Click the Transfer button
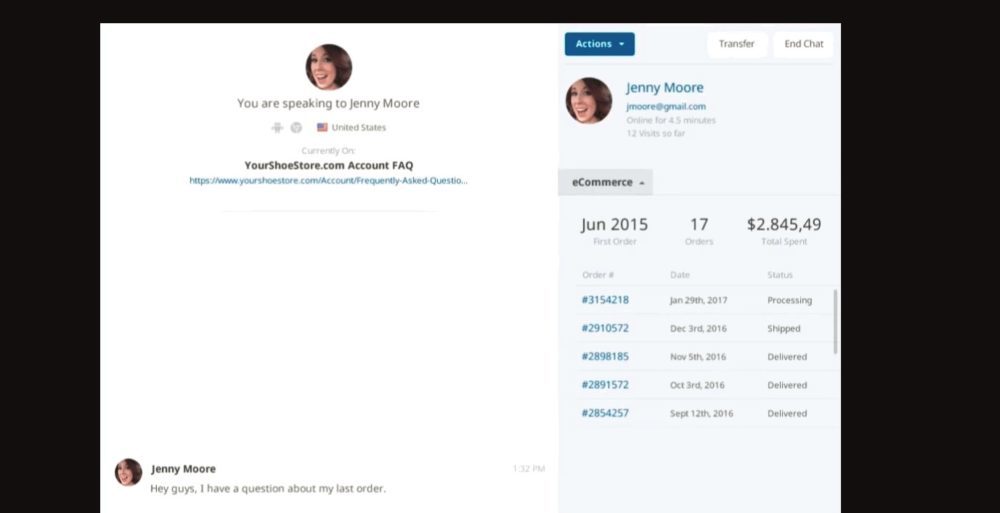This screenshot has width=1000, height=513. pyautogui.click(x=736, y=44)
